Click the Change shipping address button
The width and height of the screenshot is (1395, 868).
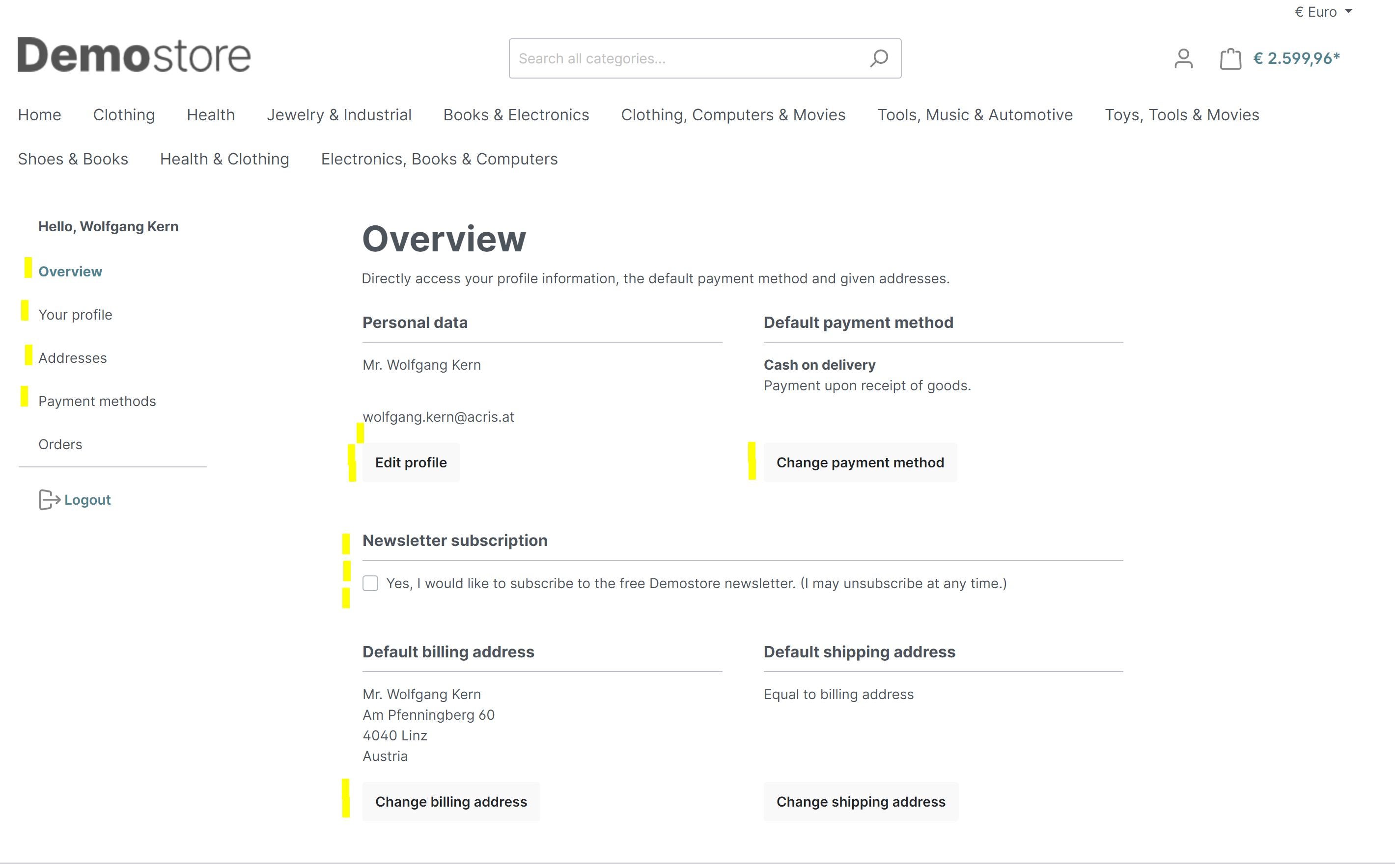coord(861,801)
